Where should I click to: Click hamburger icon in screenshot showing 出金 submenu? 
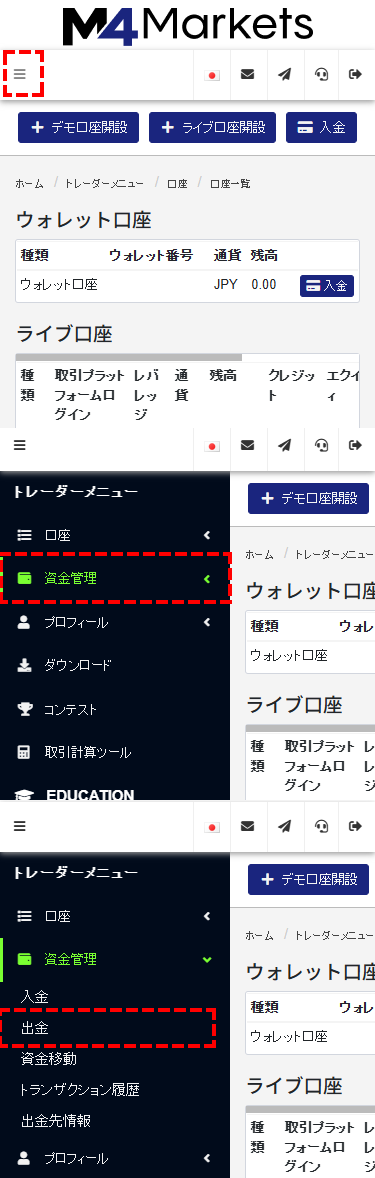[20, 826]
